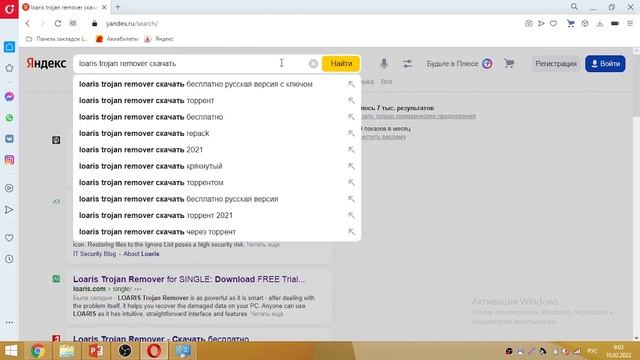Open WhatsApp in Opera sidebar
Viewport: 640px width, 360px height.
pyautogui.click(x=9, y=118)
